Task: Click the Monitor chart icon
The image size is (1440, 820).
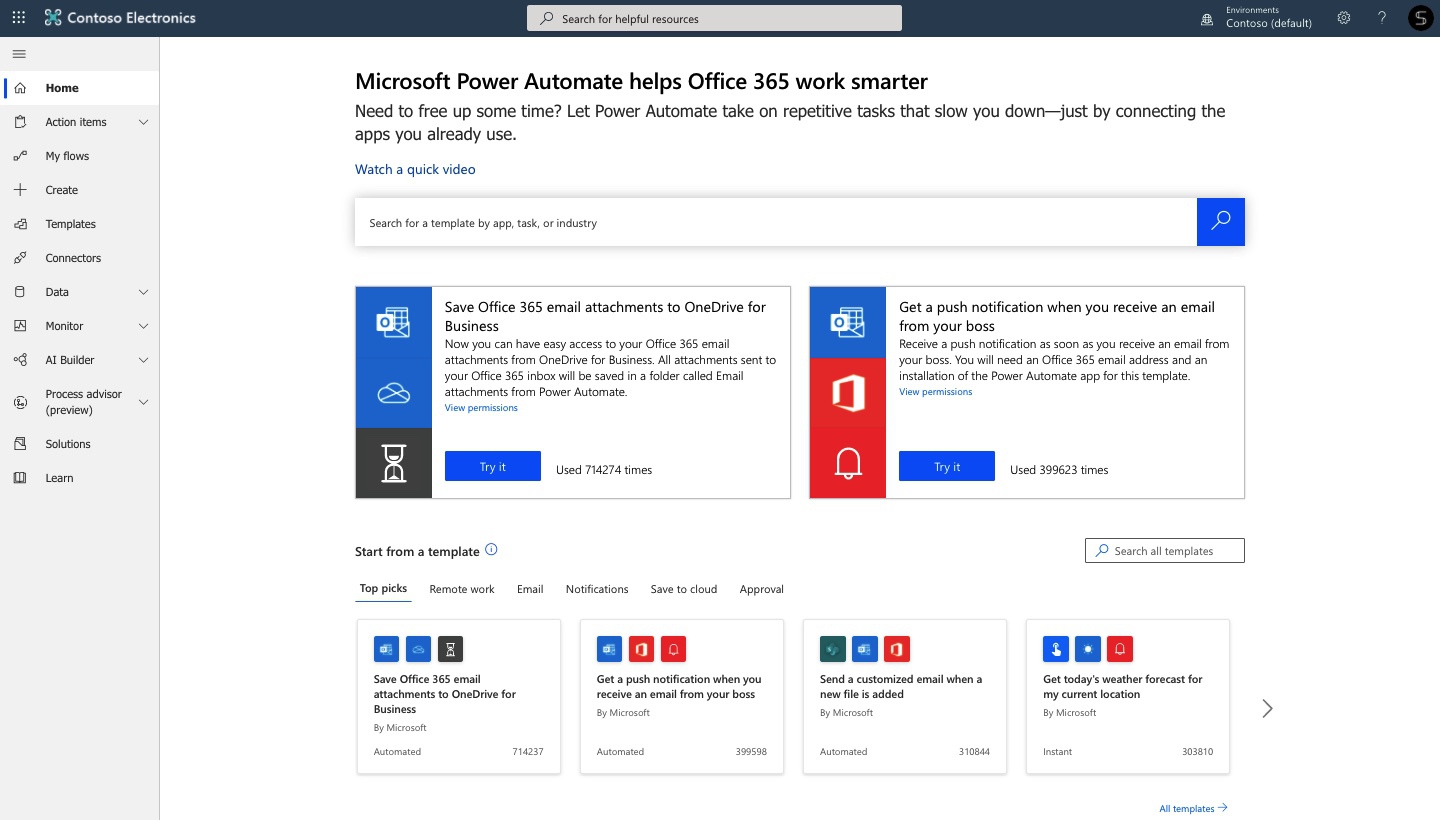Action: [20, 326]
